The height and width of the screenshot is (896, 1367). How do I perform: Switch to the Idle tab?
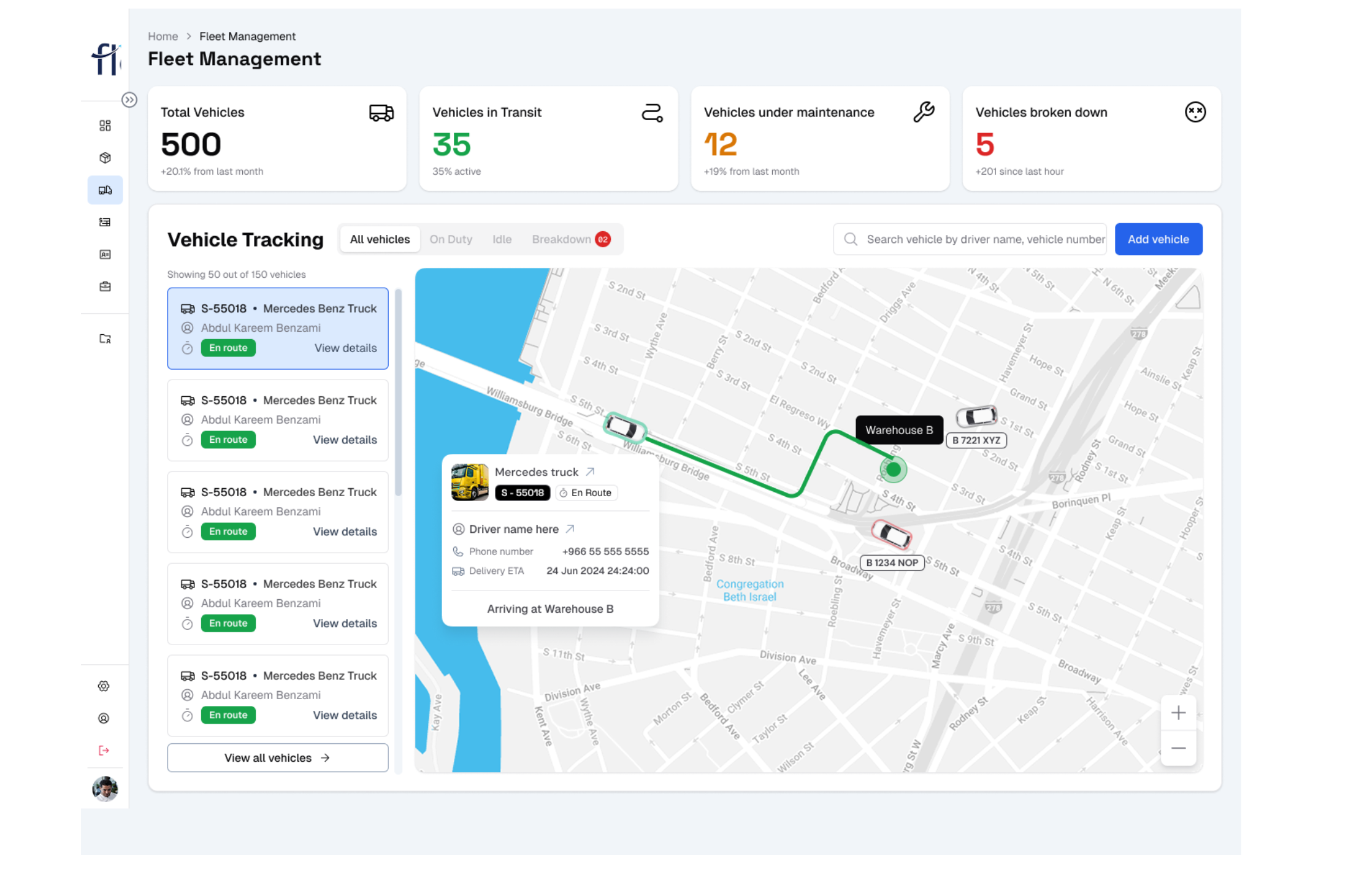[x=502, y=239]
